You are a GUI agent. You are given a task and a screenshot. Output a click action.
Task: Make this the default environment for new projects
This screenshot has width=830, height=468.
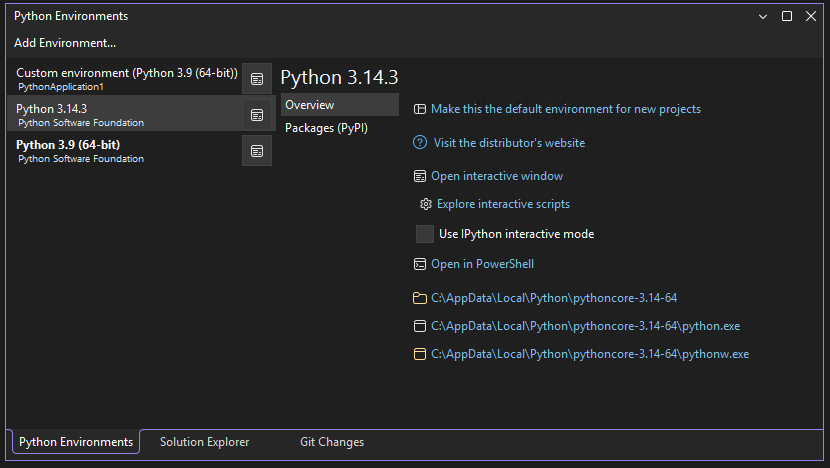pyautogui.click(x=566, y=109)
